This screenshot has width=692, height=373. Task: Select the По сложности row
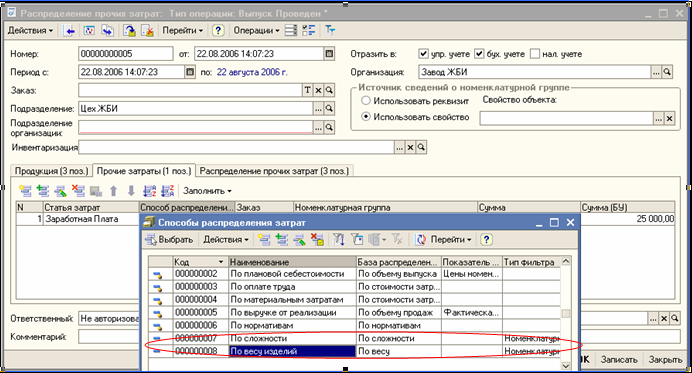pyautogui.click(x=354, y=339)
